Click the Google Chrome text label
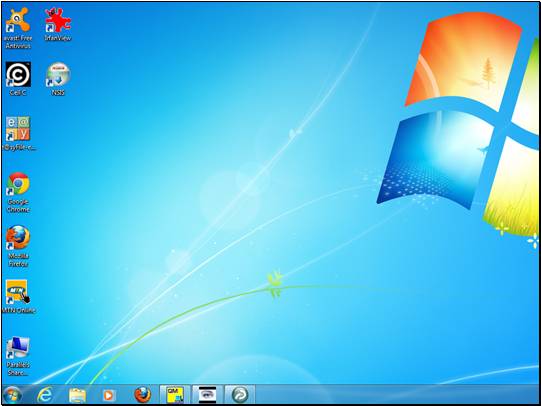Viewport: 541px width, 406px height. point(18,206)
